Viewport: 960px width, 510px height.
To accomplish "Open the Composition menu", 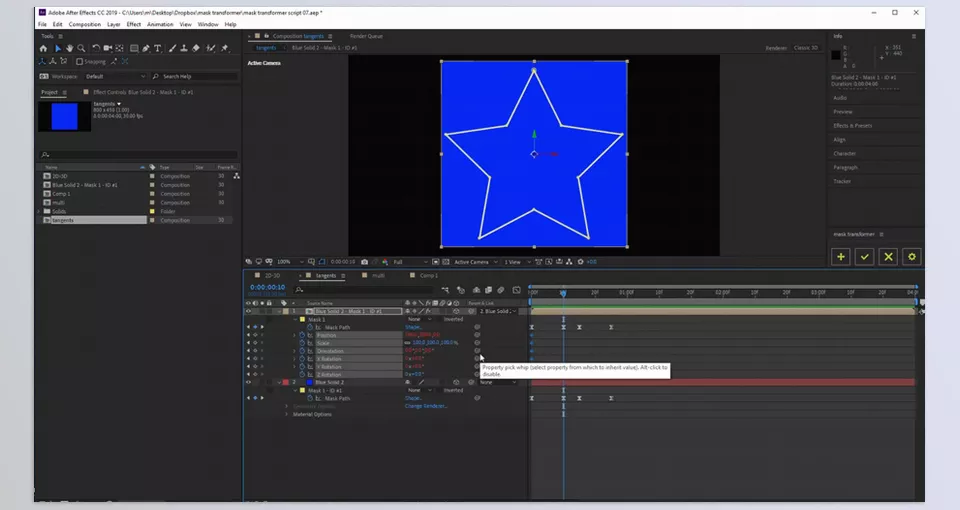I will 84,24.
